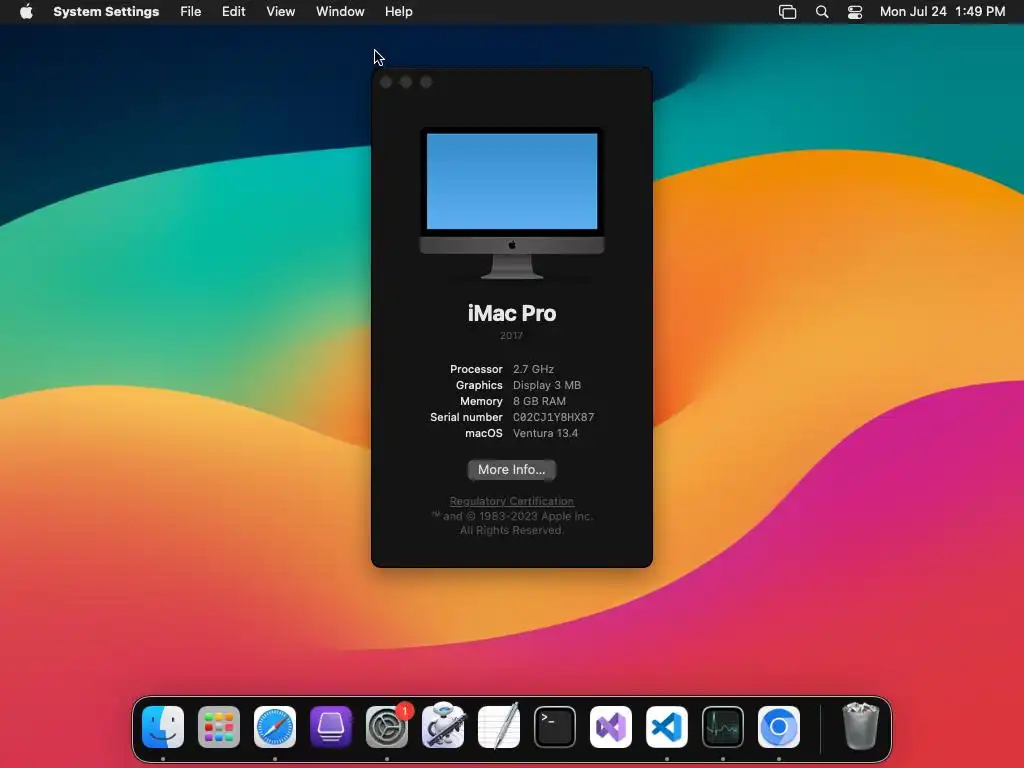Viewport: 1024px width, 768px height.
Task: Launch Automator from the Dock
Action: pos(443,726)
